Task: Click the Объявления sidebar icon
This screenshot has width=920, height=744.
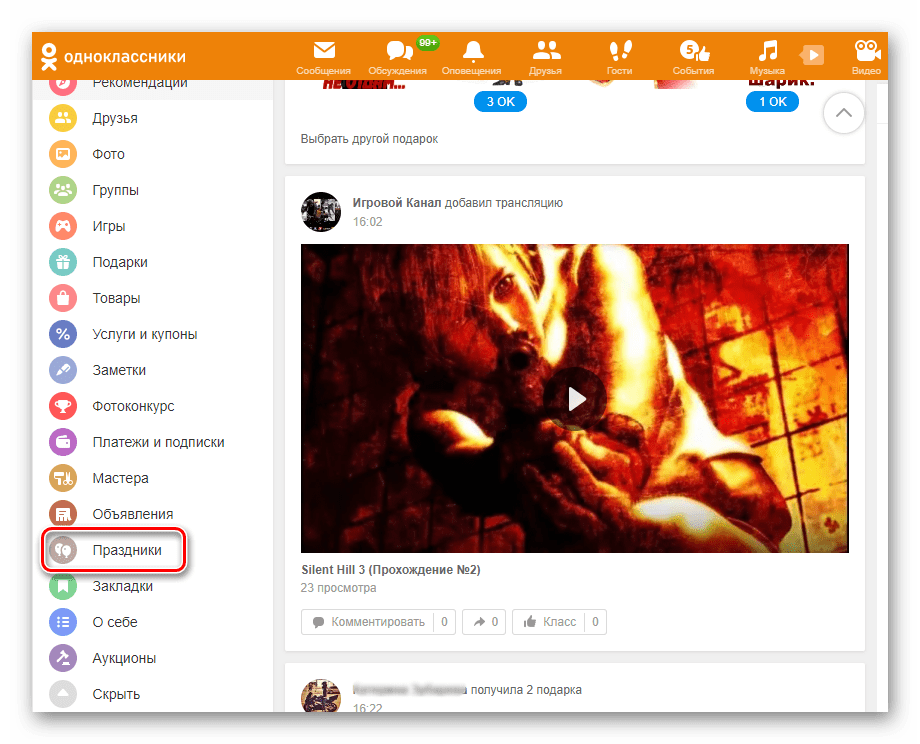Action: tap(63, 514)
